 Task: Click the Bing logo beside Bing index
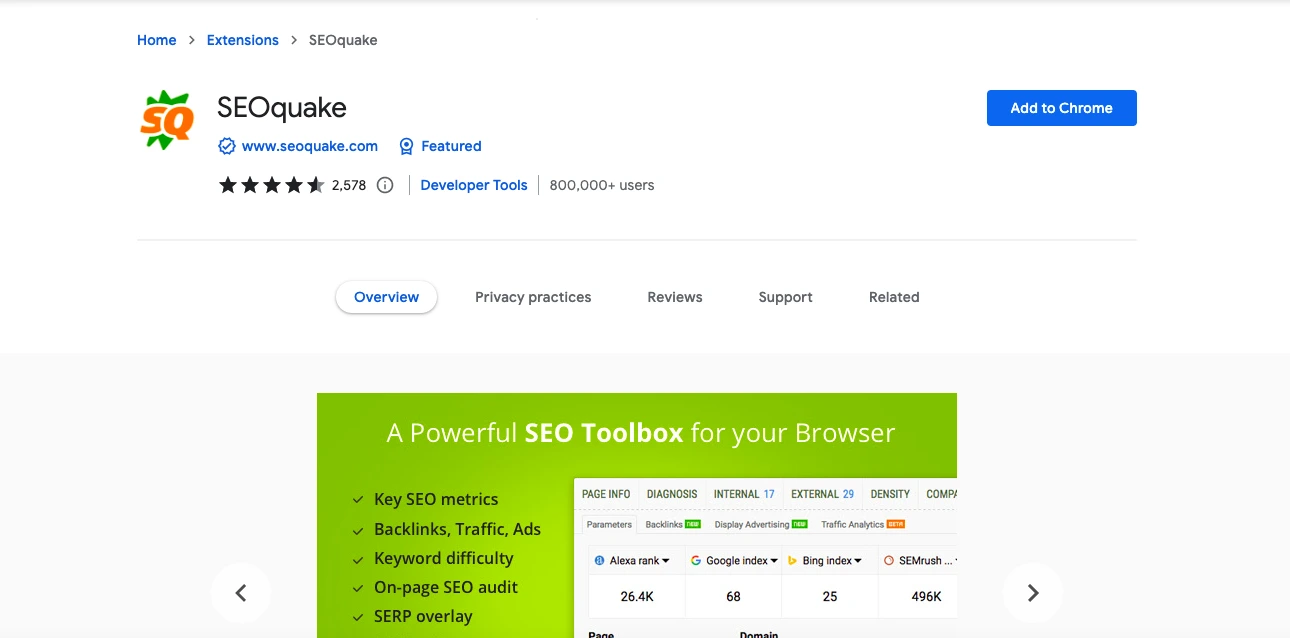tap(792, 561)
